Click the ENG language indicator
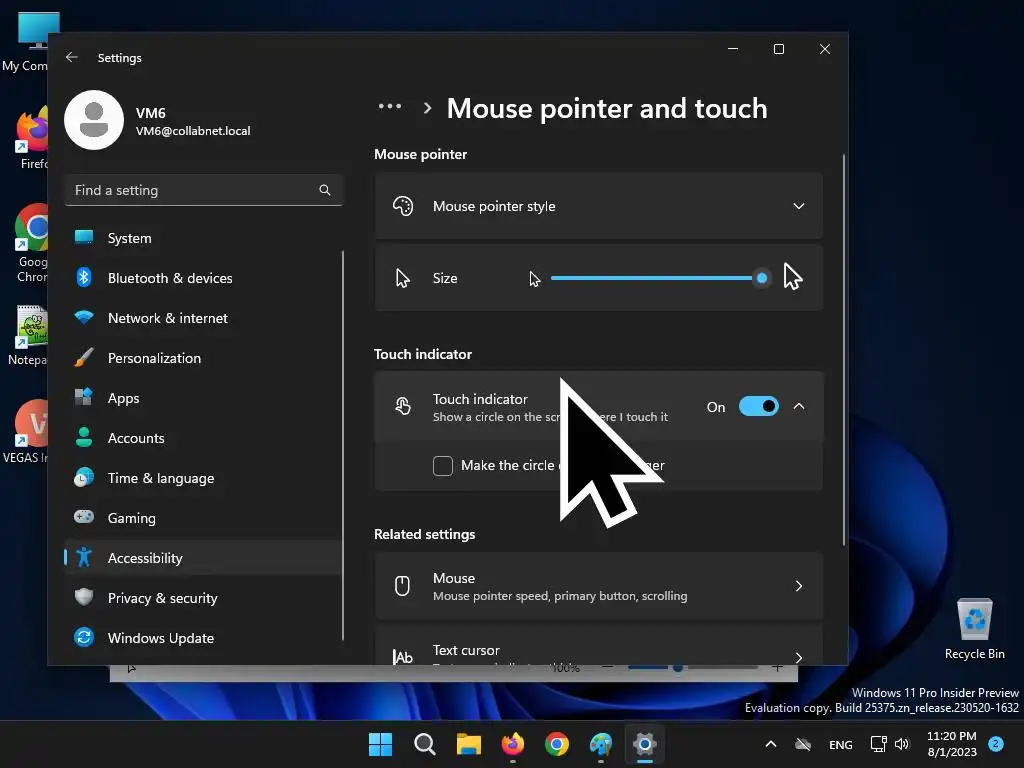This screenshot has height=768, width=1024. [840, 744]
